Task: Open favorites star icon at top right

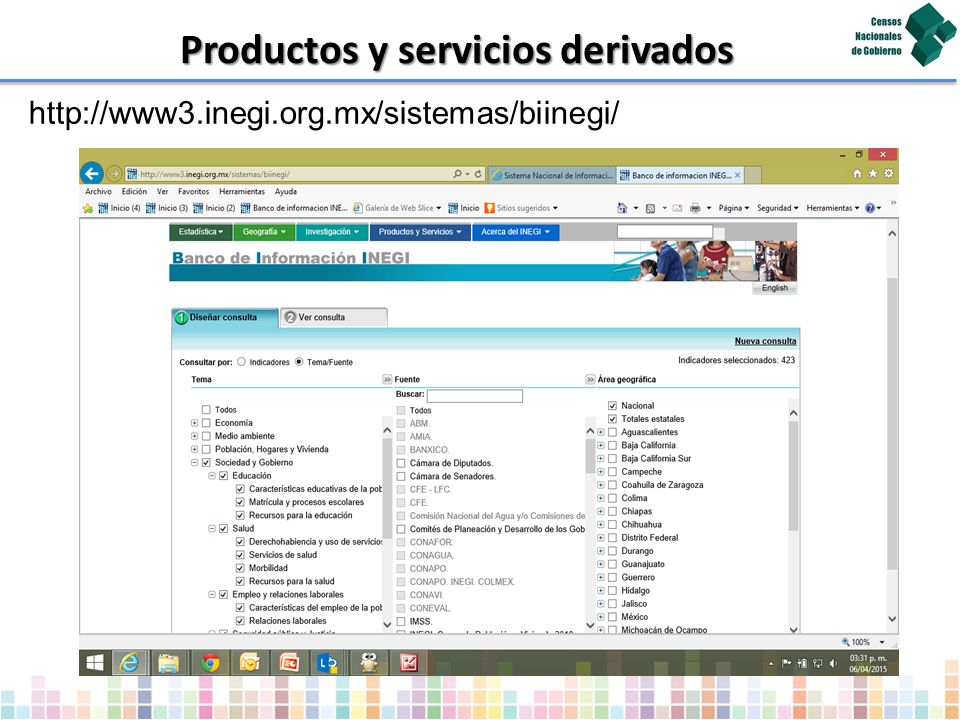Action: 873,174
